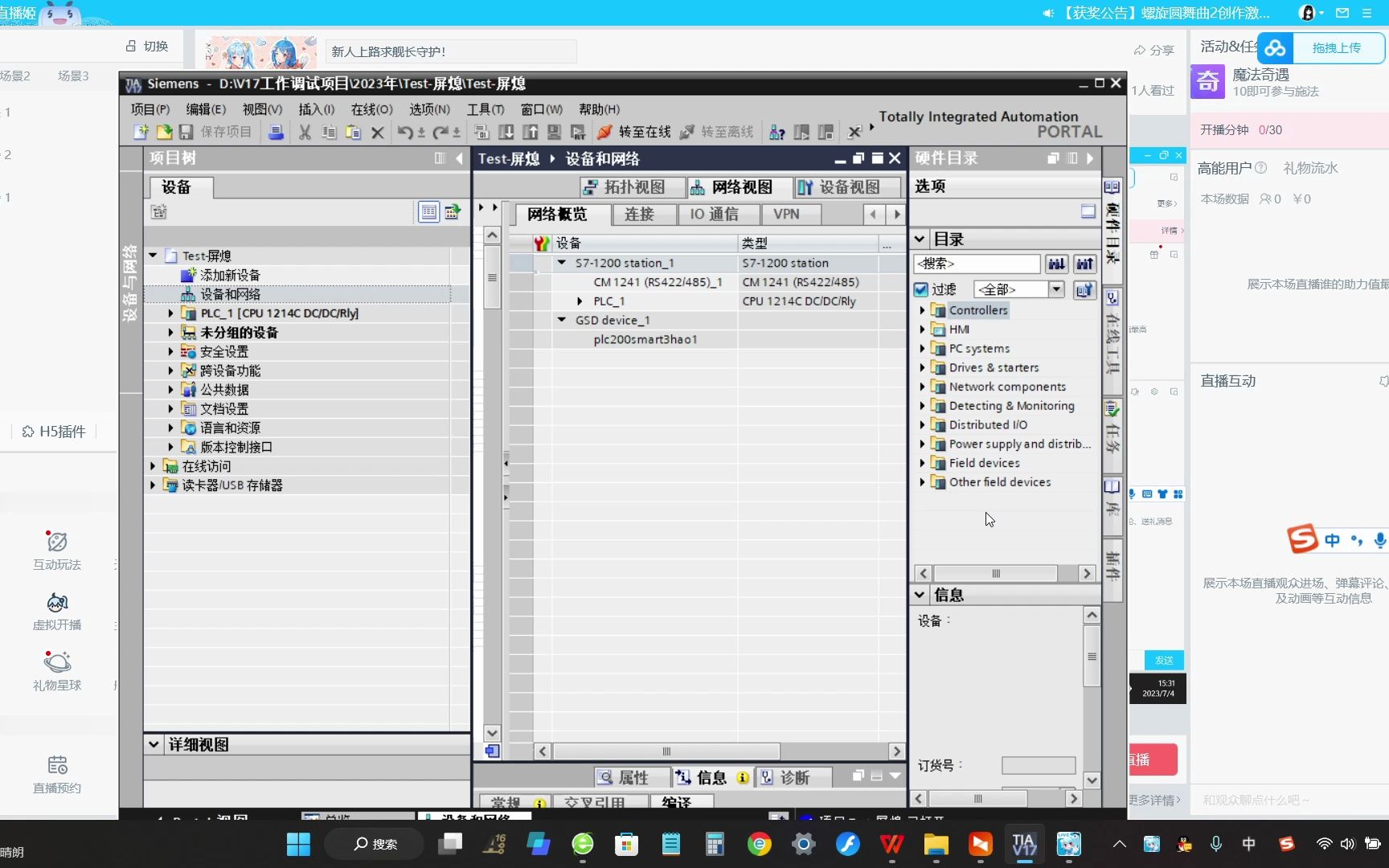This screenshot has width=1389, height=868.
Task: Cut selection with the scissors icon
Action: coord(305,132)
